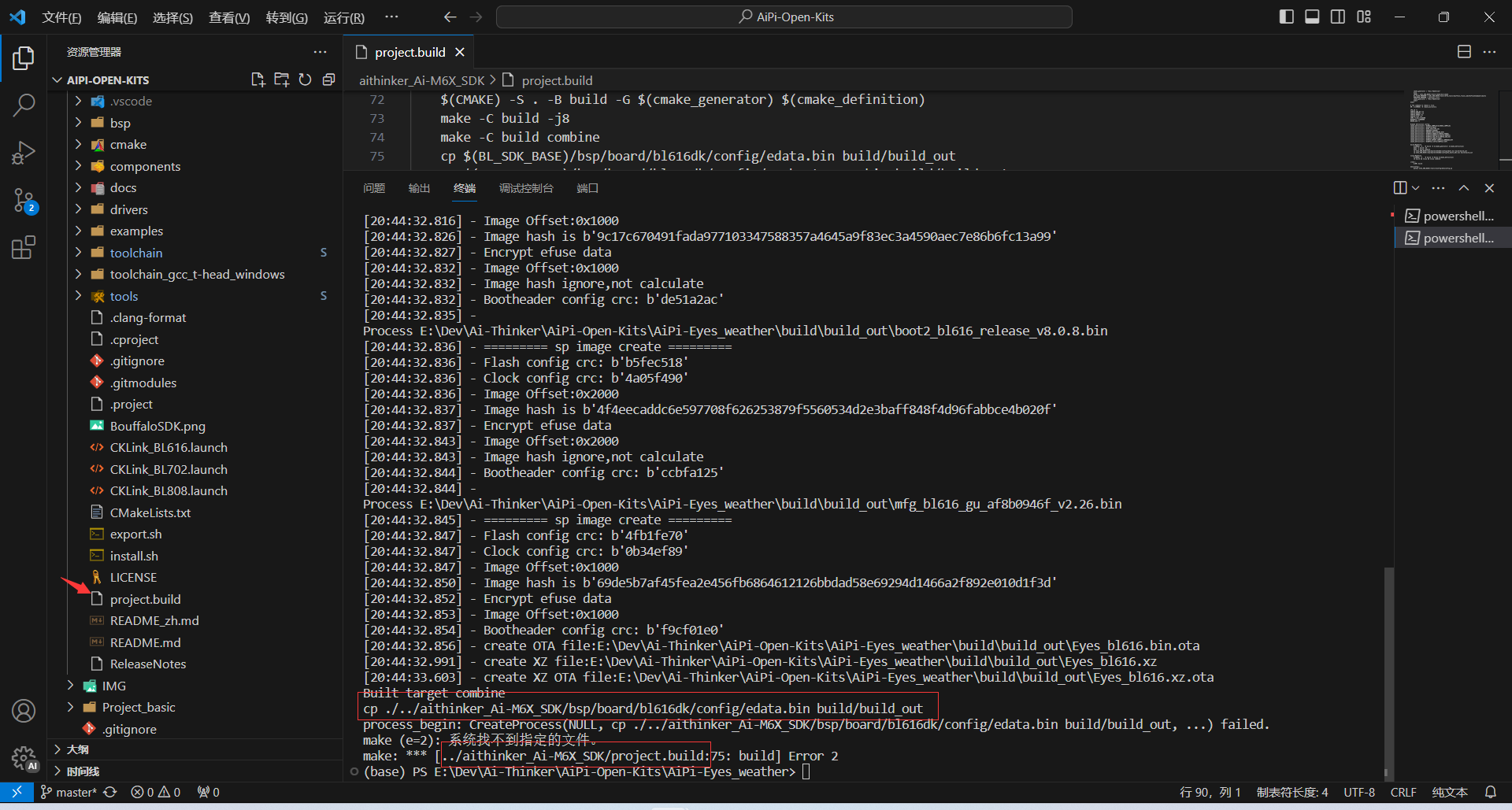
Task: Toggle bottom panel visibility
Action: (x=1312, y=17)
